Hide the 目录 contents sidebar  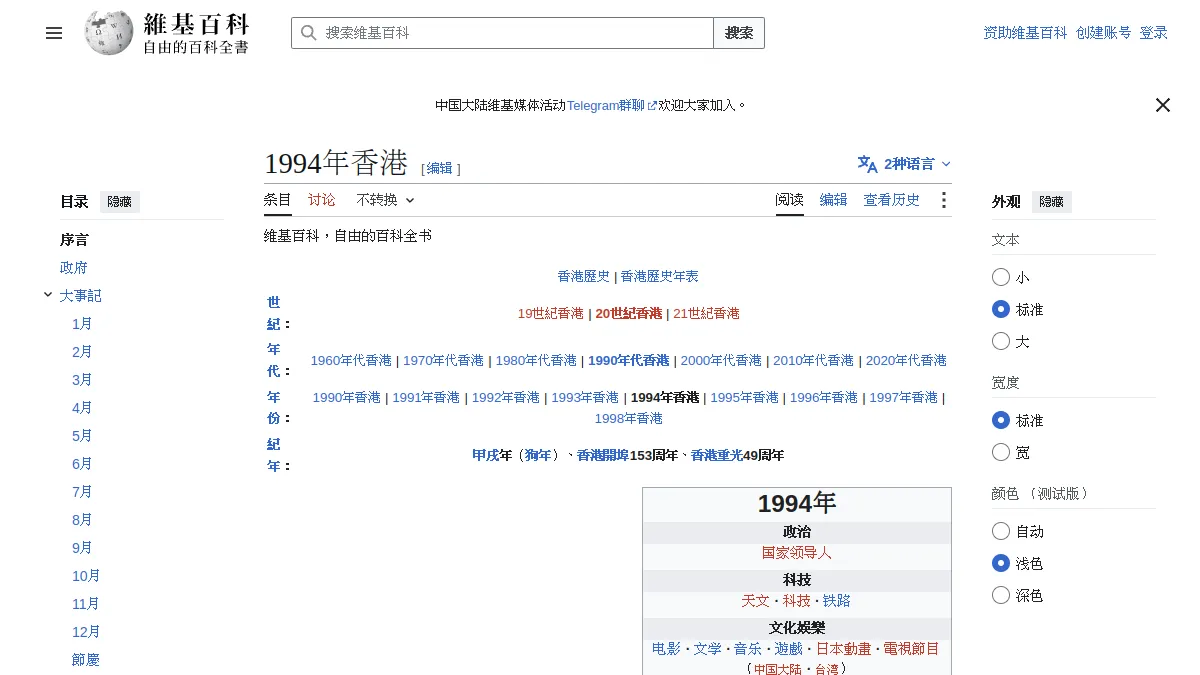[119, 202]
